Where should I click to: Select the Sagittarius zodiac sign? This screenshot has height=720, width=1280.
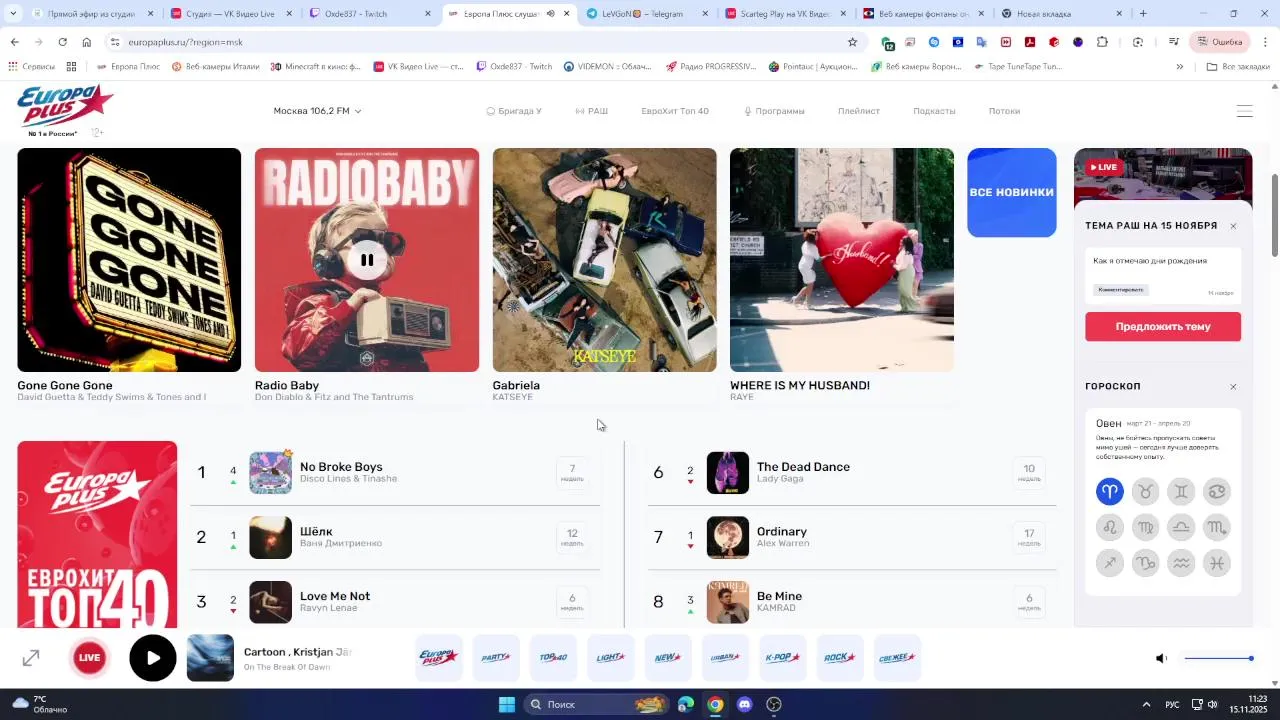point(1110,563)
